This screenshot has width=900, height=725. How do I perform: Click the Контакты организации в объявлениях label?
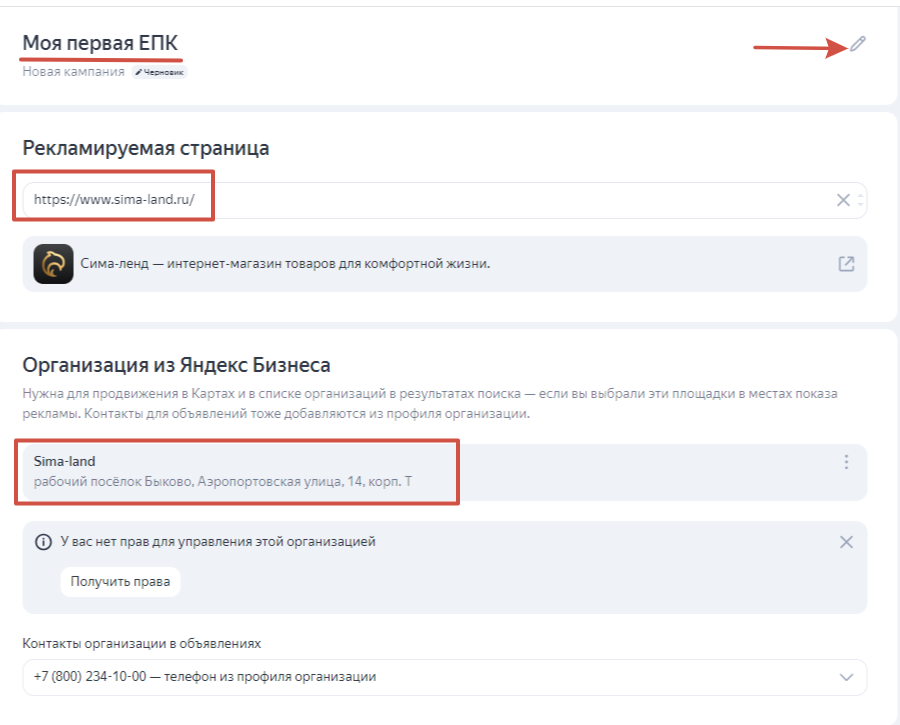coord(142,643)
